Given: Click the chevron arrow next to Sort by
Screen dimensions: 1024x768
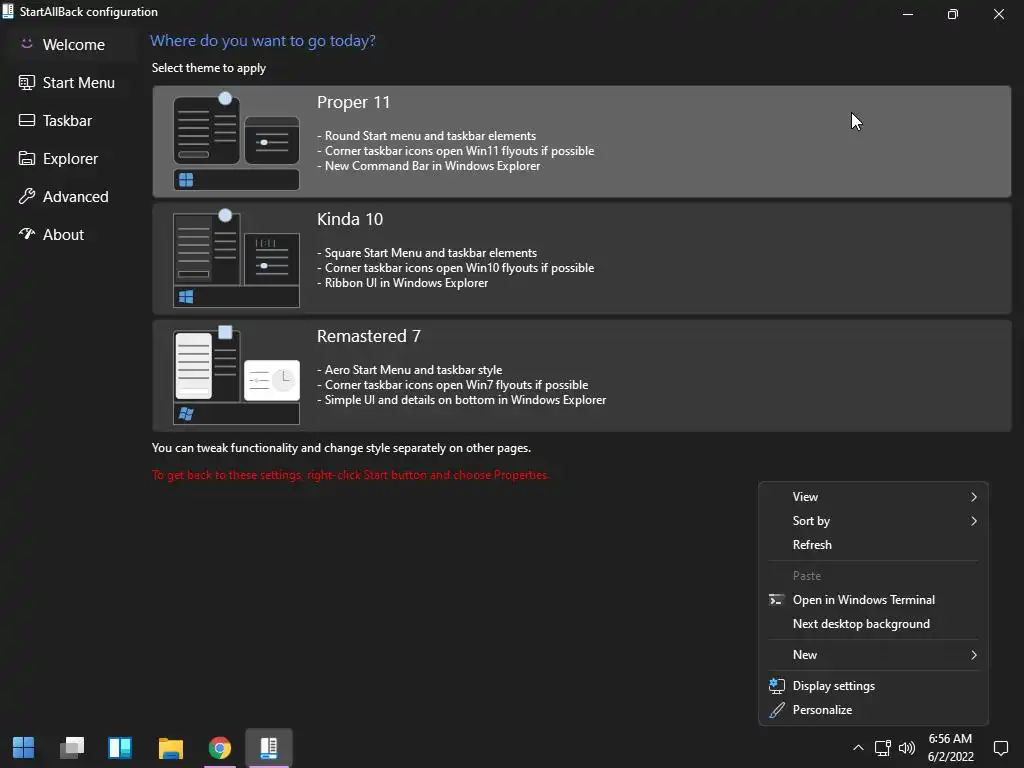Looking at the screenshot, I should click(x=974, y=520).
